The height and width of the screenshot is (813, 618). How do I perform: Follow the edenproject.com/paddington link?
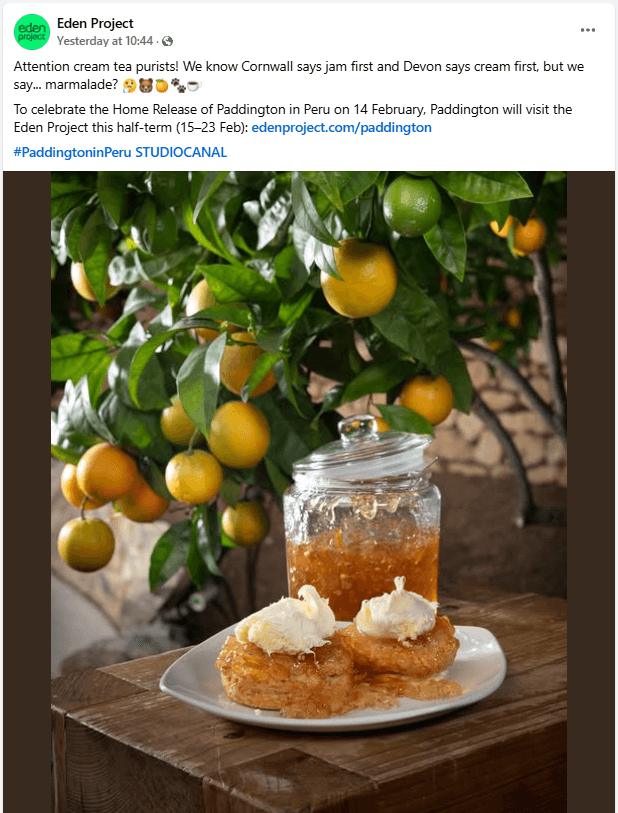[341, 128]
